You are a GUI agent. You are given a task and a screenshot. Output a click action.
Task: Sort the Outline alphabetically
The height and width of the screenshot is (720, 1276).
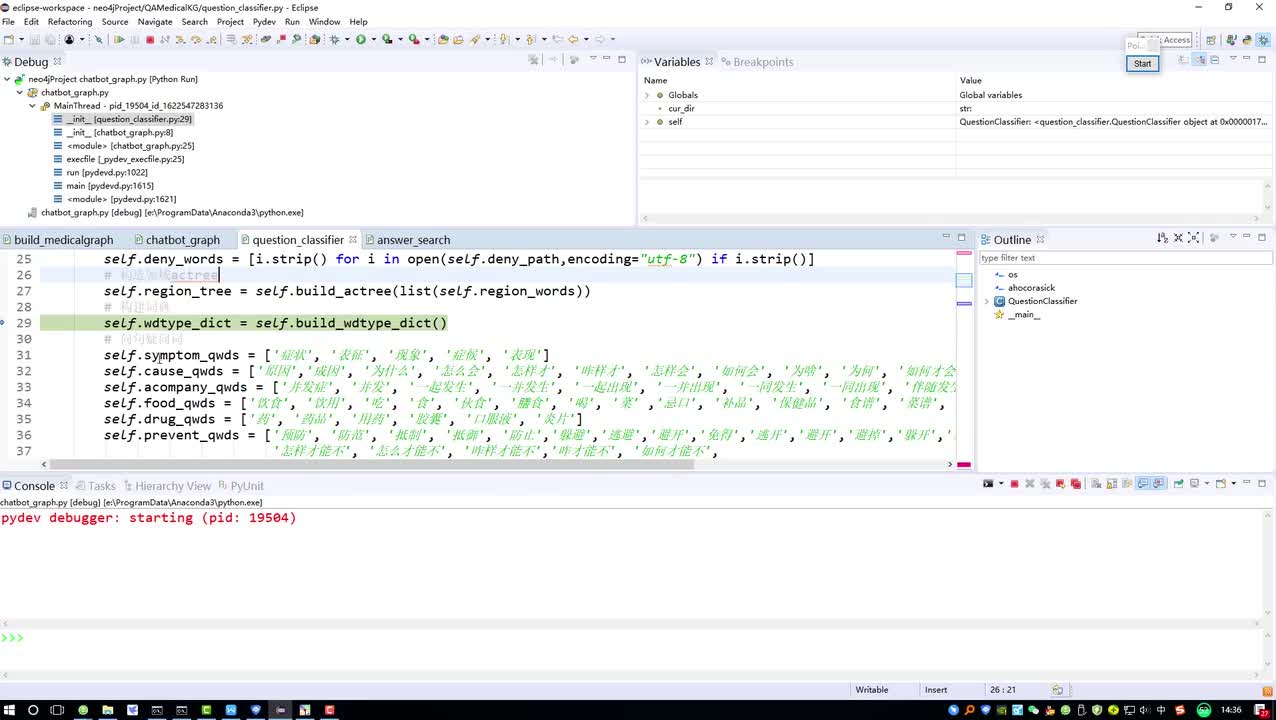click(1162, 238)
